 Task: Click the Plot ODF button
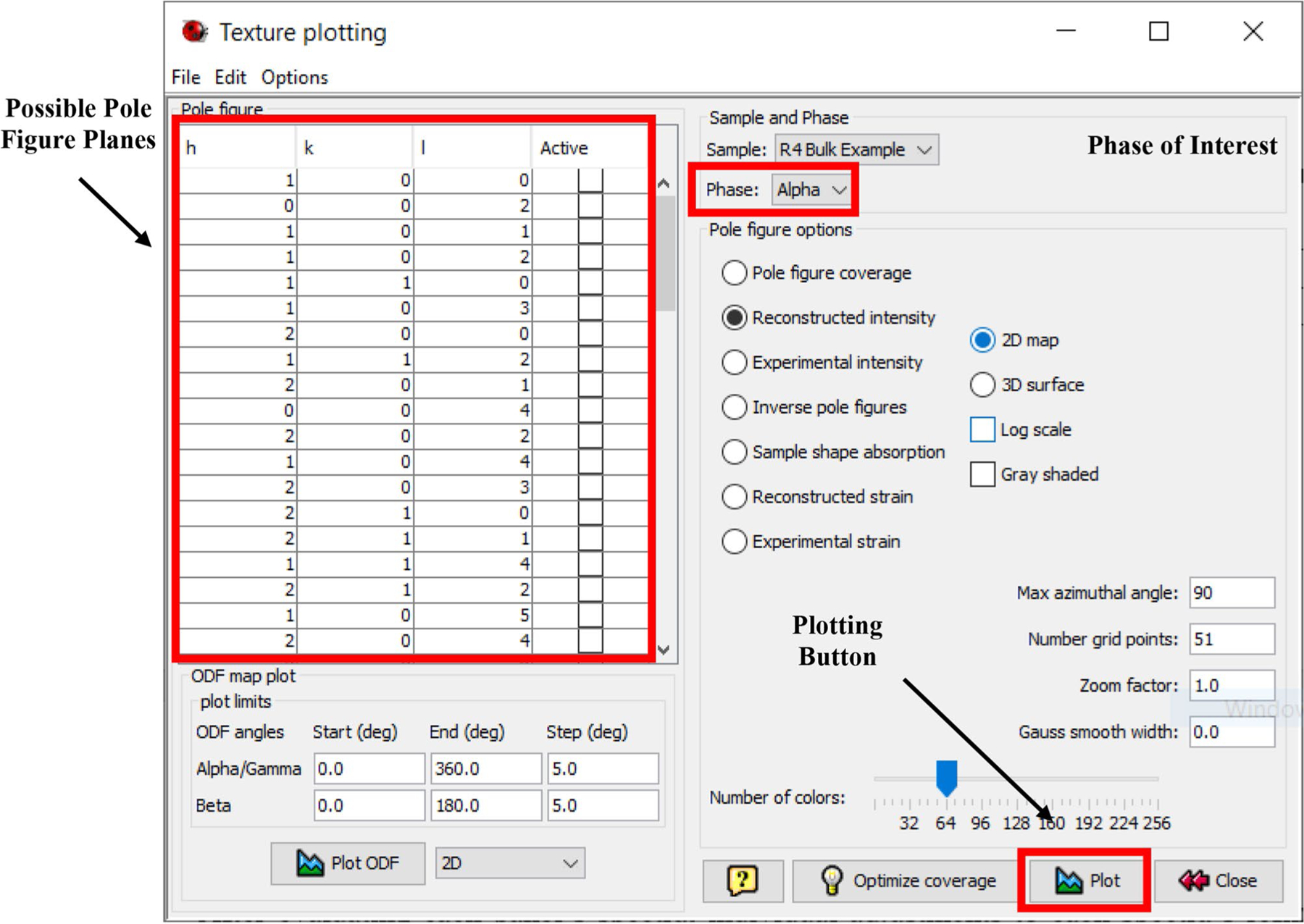(x=348, y=863)
